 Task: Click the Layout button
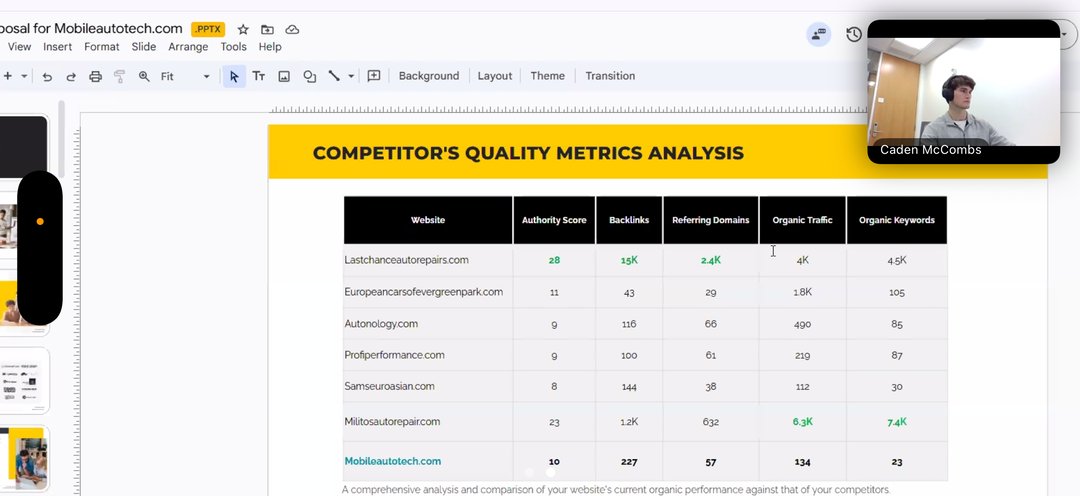pos(495,76)
